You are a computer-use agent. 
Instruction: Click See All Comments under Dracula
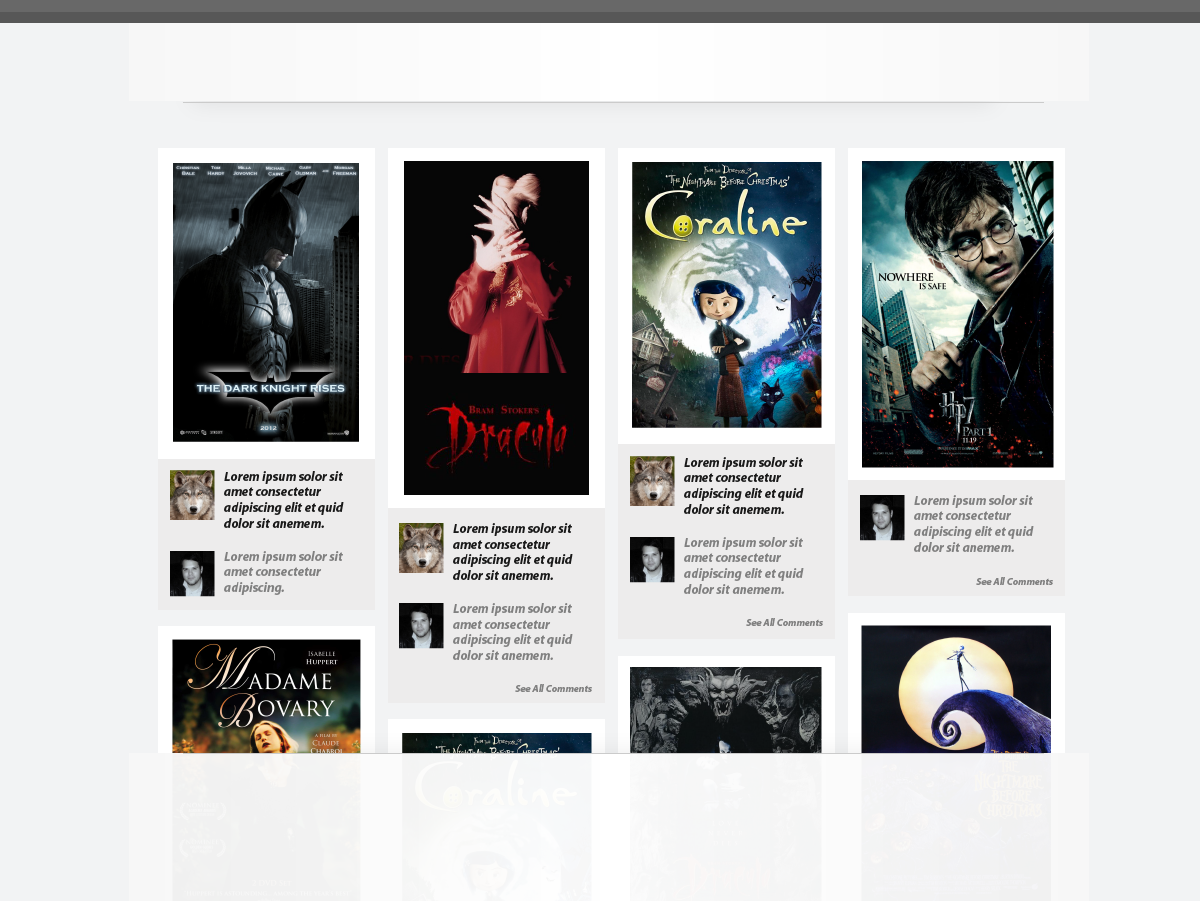553,689
